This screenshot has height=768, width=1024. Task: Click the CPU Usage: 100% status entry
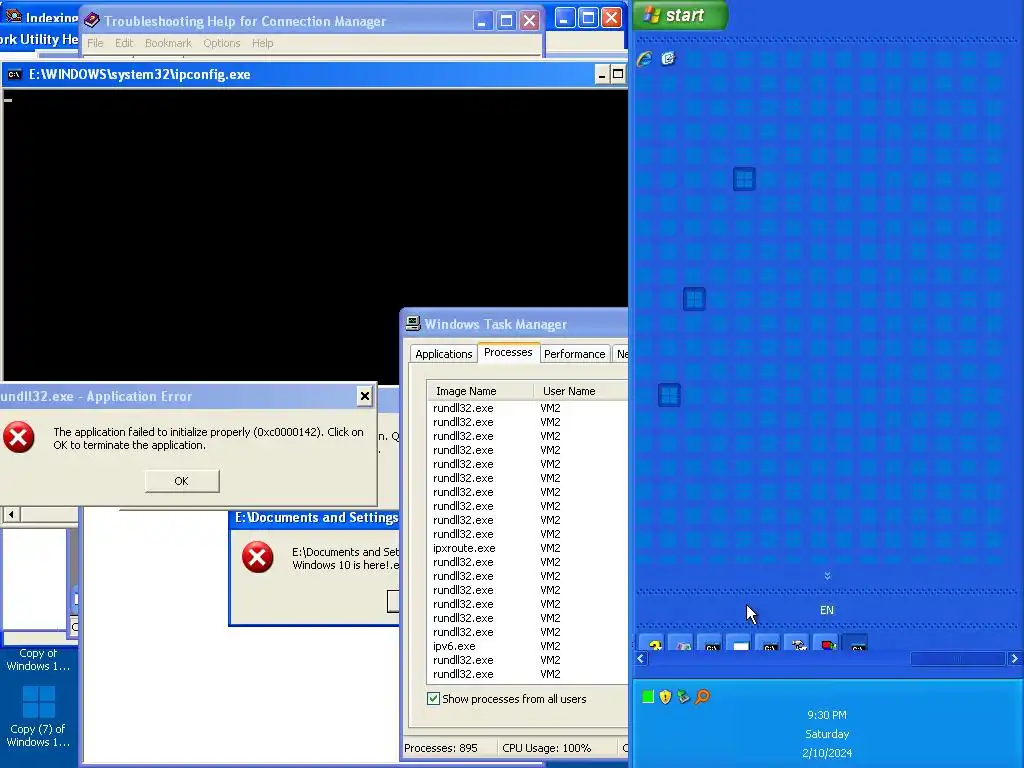(x=547, y=748)
